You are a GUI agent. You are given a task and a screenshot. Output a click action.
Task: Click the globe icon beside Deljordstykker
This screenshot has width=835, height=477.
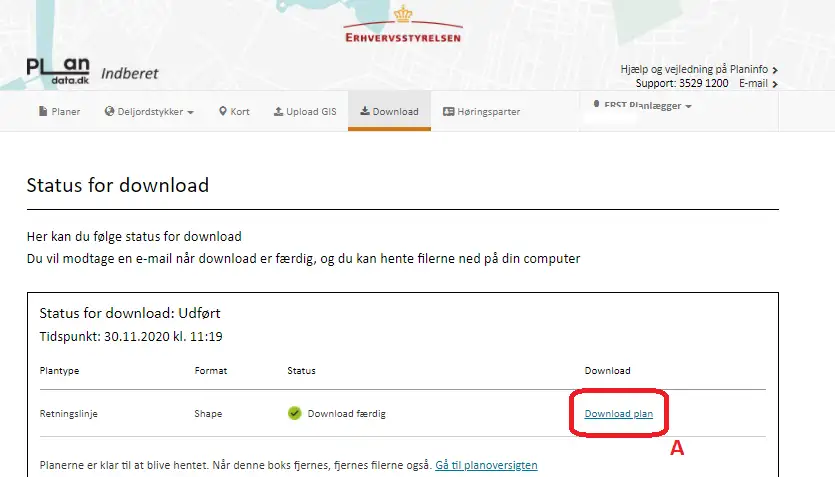[109, 112]
